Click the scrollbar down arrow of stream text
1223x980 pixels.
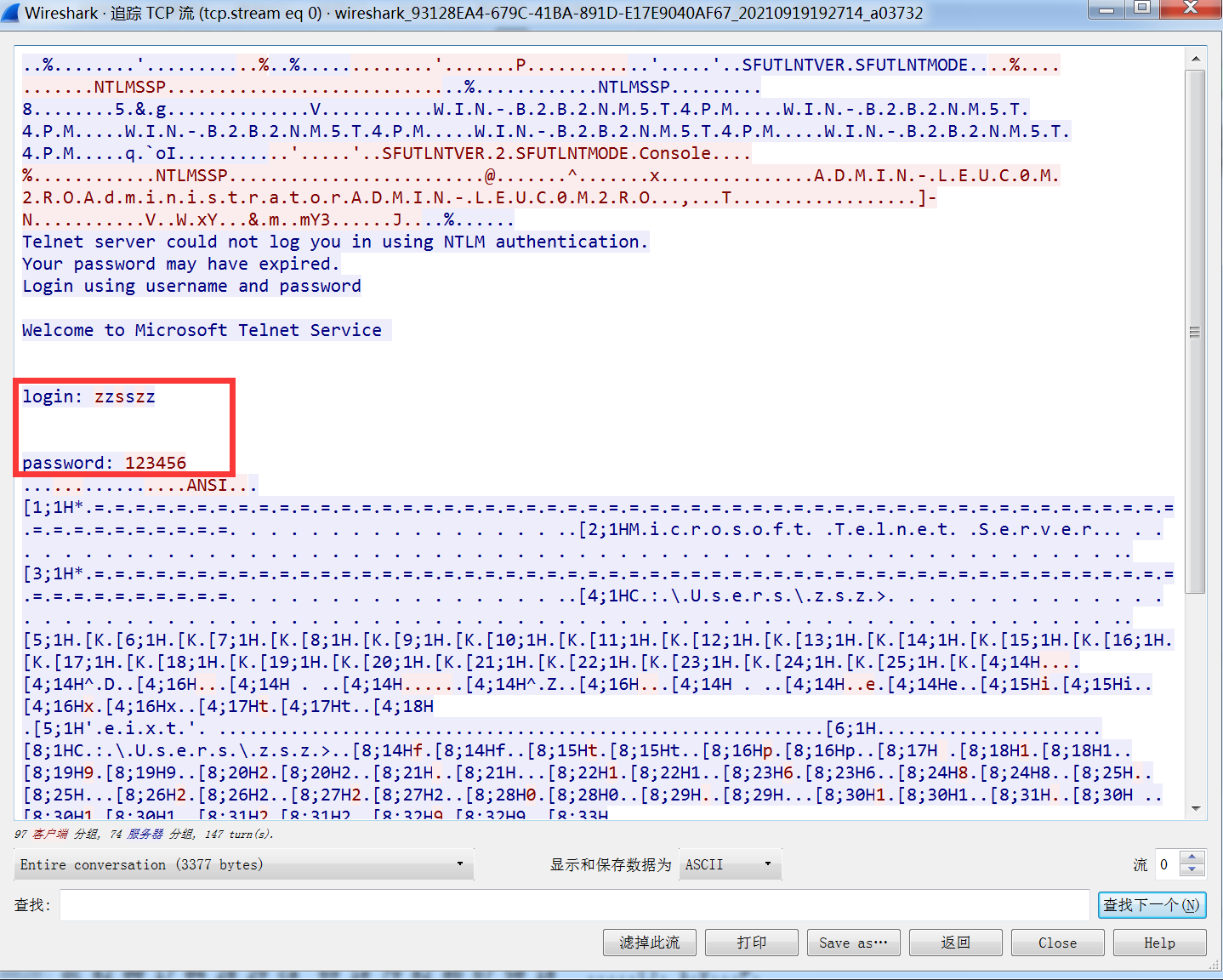pyautogui.click(x=1195, y=808)
